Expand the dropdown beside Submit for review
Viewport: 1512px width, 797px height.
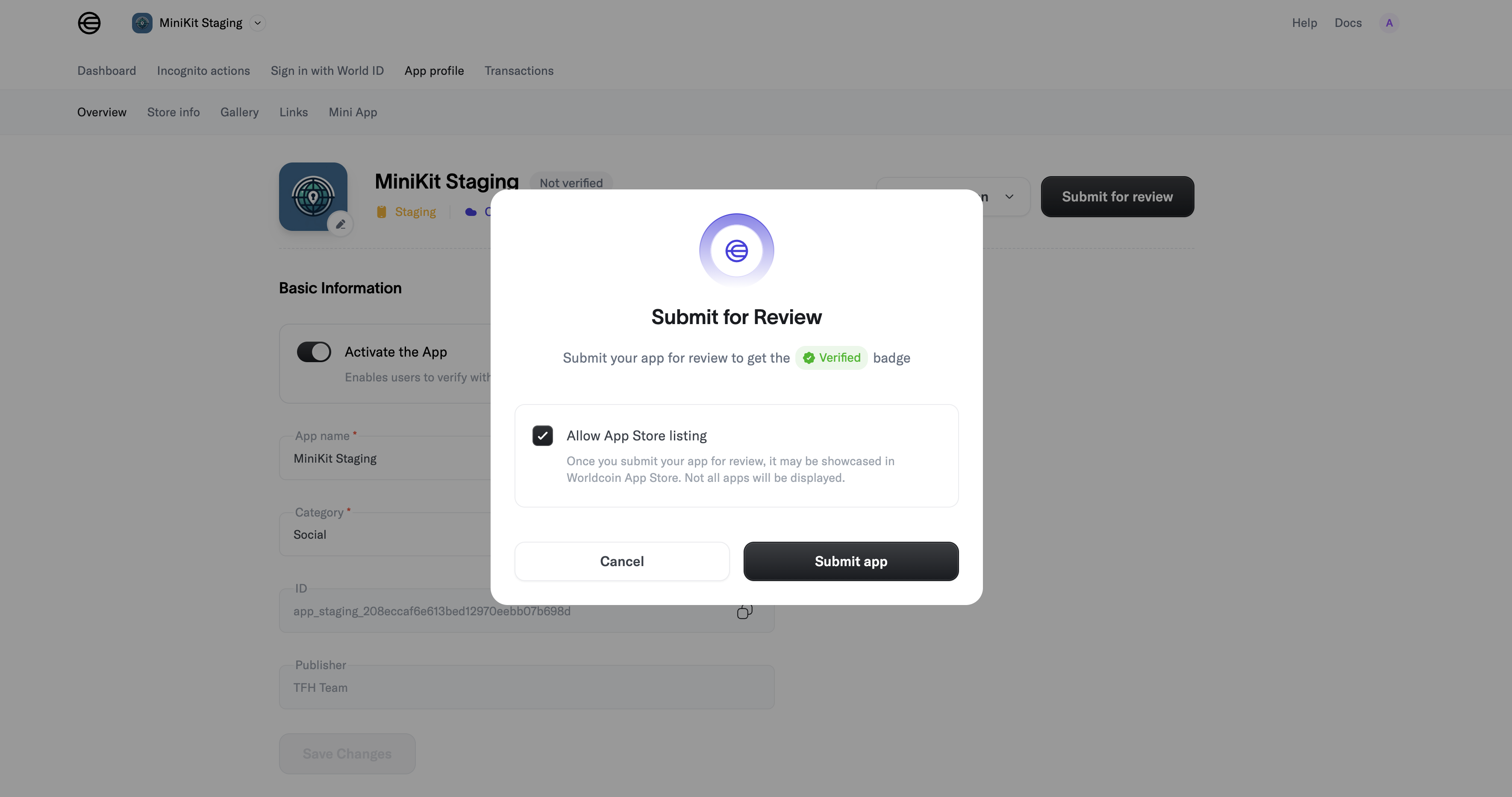(x=1009, y=197)
